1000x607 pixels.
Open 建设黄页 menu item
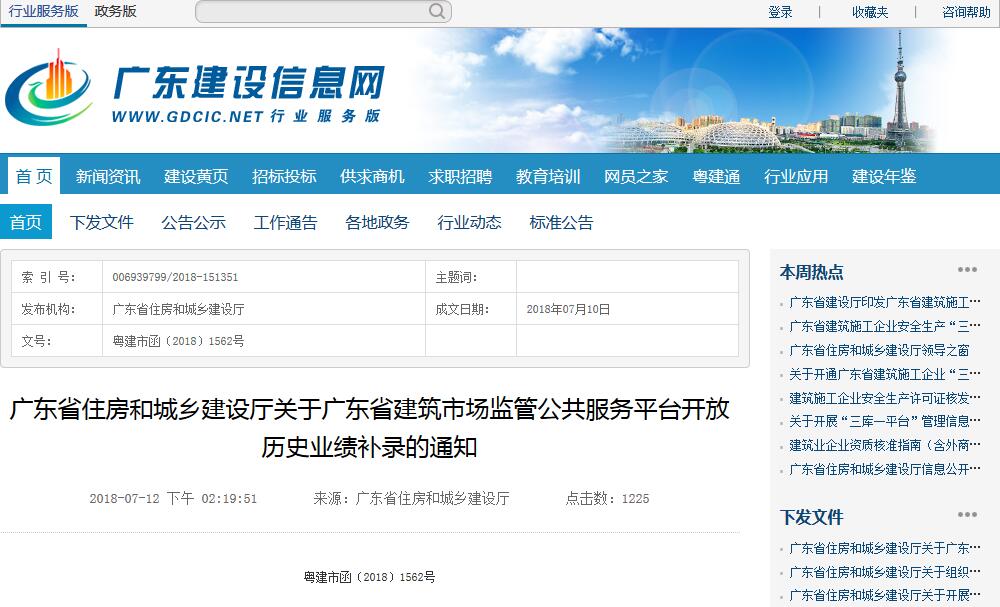point(196,177)
